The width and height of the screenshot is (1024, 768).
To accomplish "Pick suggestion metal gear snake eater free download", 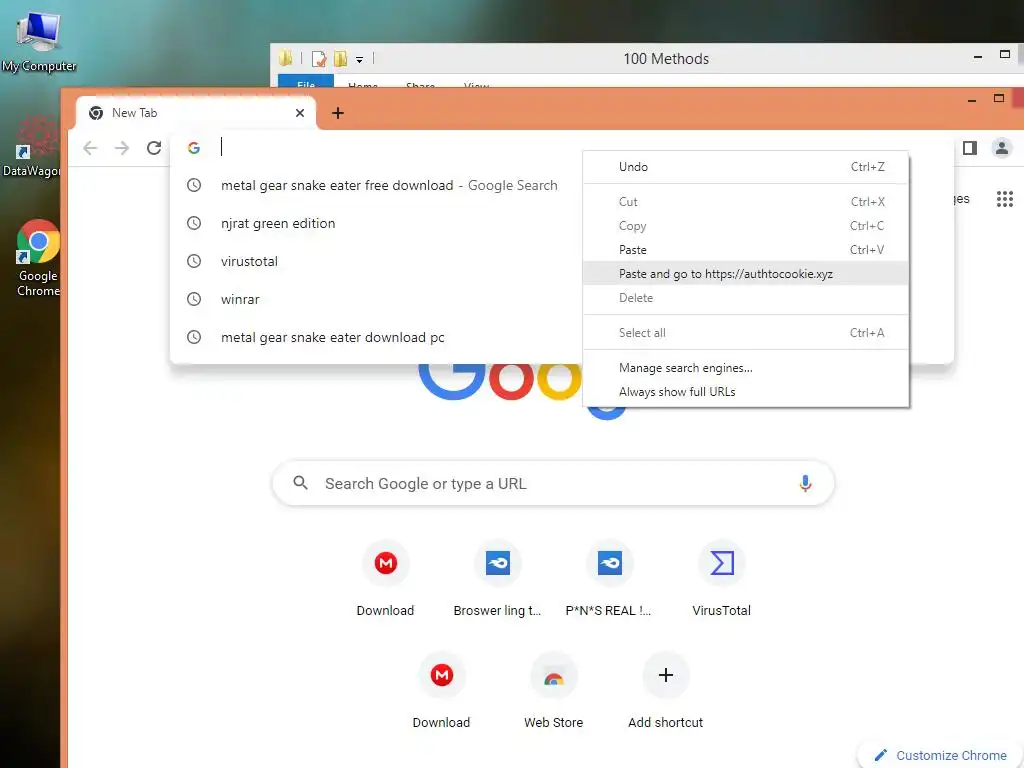I will (x=376, y=185).
